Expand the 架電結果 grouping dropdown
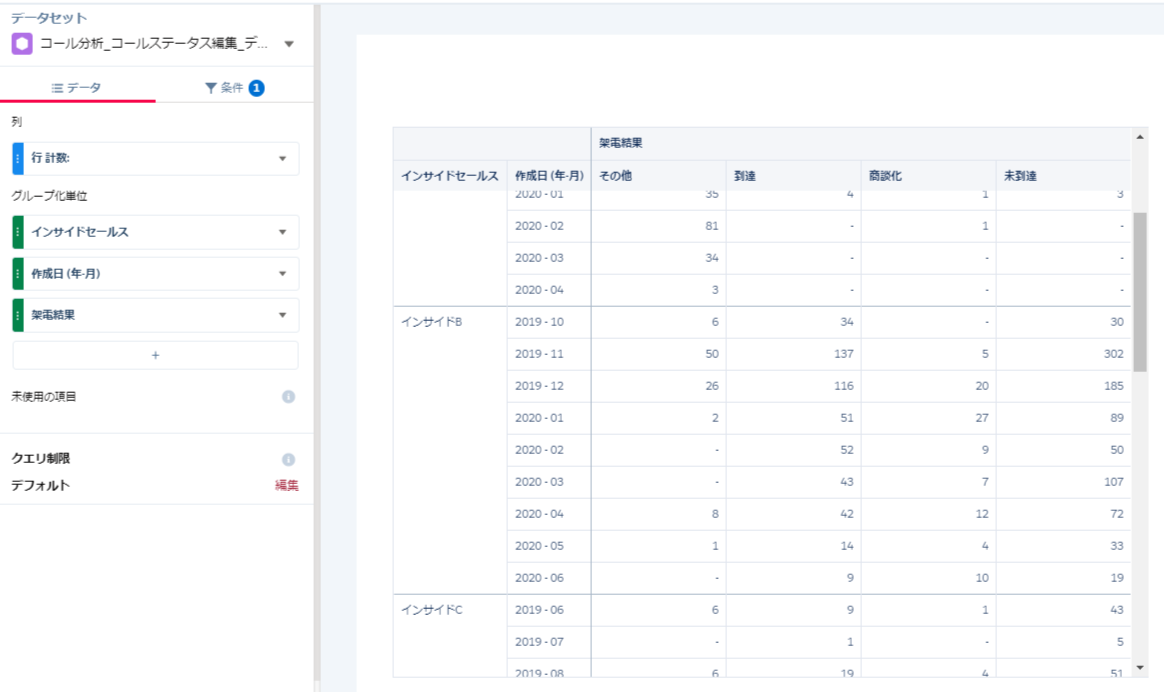This screenshot has height=692, width=1164. click(282, 314)
